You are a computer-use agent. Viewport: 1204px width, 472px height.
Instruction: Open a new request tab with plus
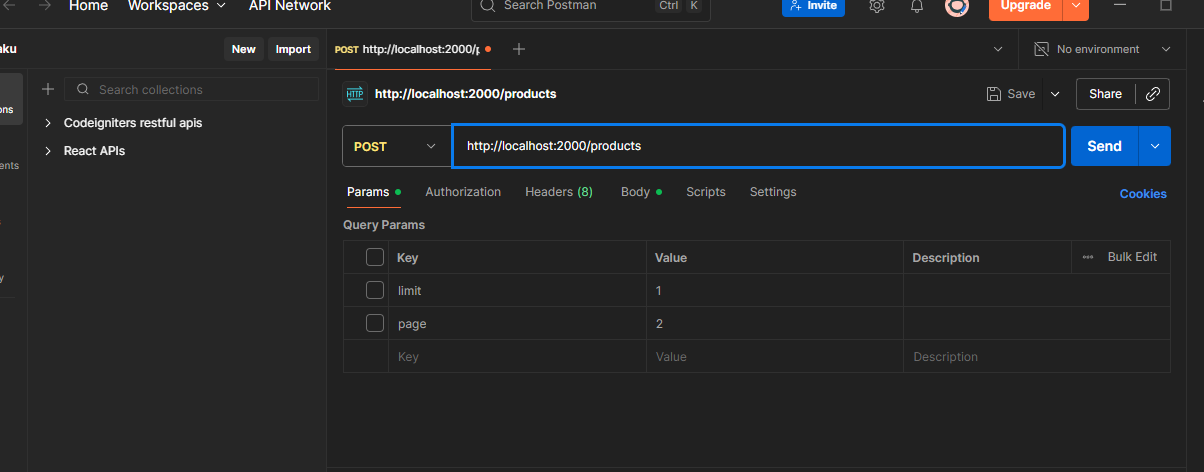(518, 49)
